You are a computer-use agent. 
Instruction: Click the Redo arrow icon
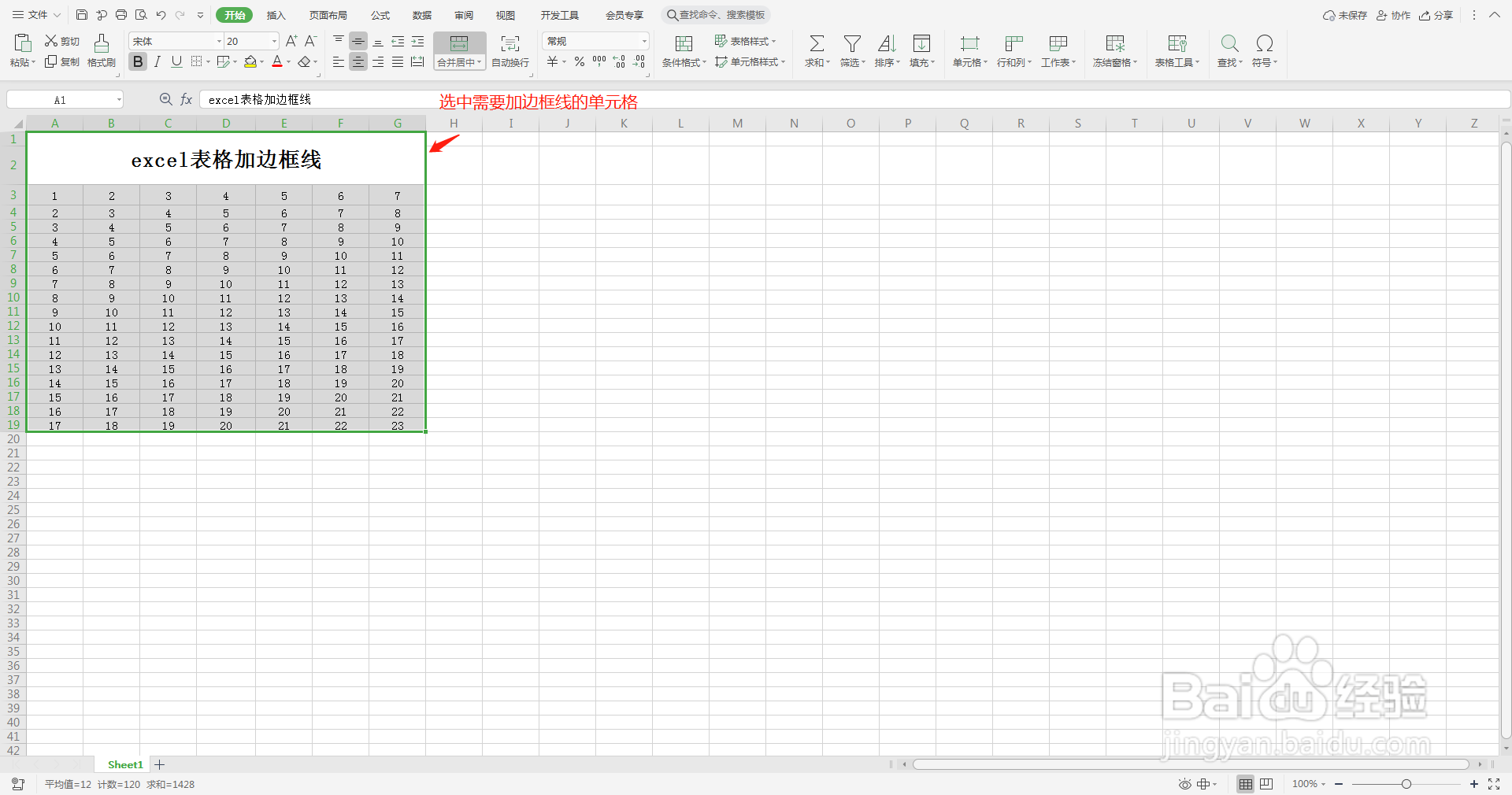coord(180,15)
